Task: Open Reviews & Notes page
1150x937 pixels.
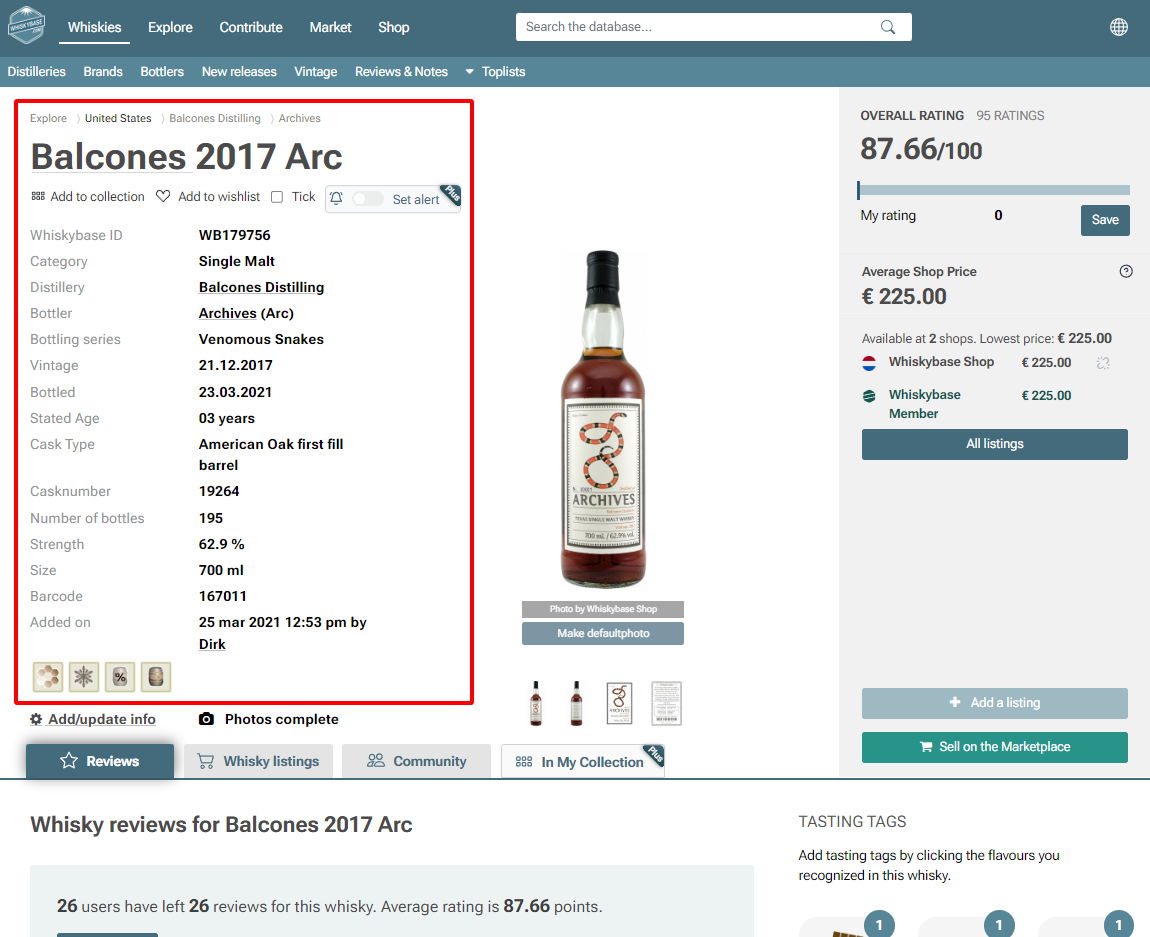Action: click(x=401, y=72)
